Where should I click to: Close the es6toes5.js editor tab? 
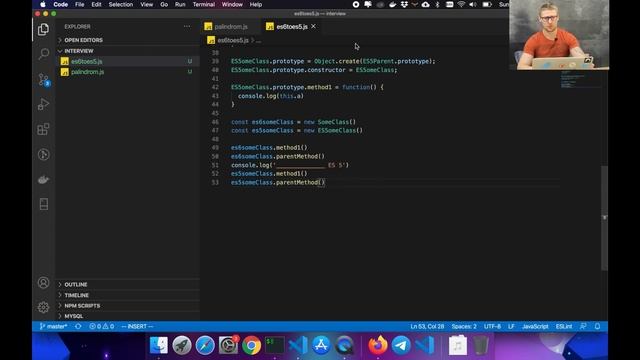[313, 27]
